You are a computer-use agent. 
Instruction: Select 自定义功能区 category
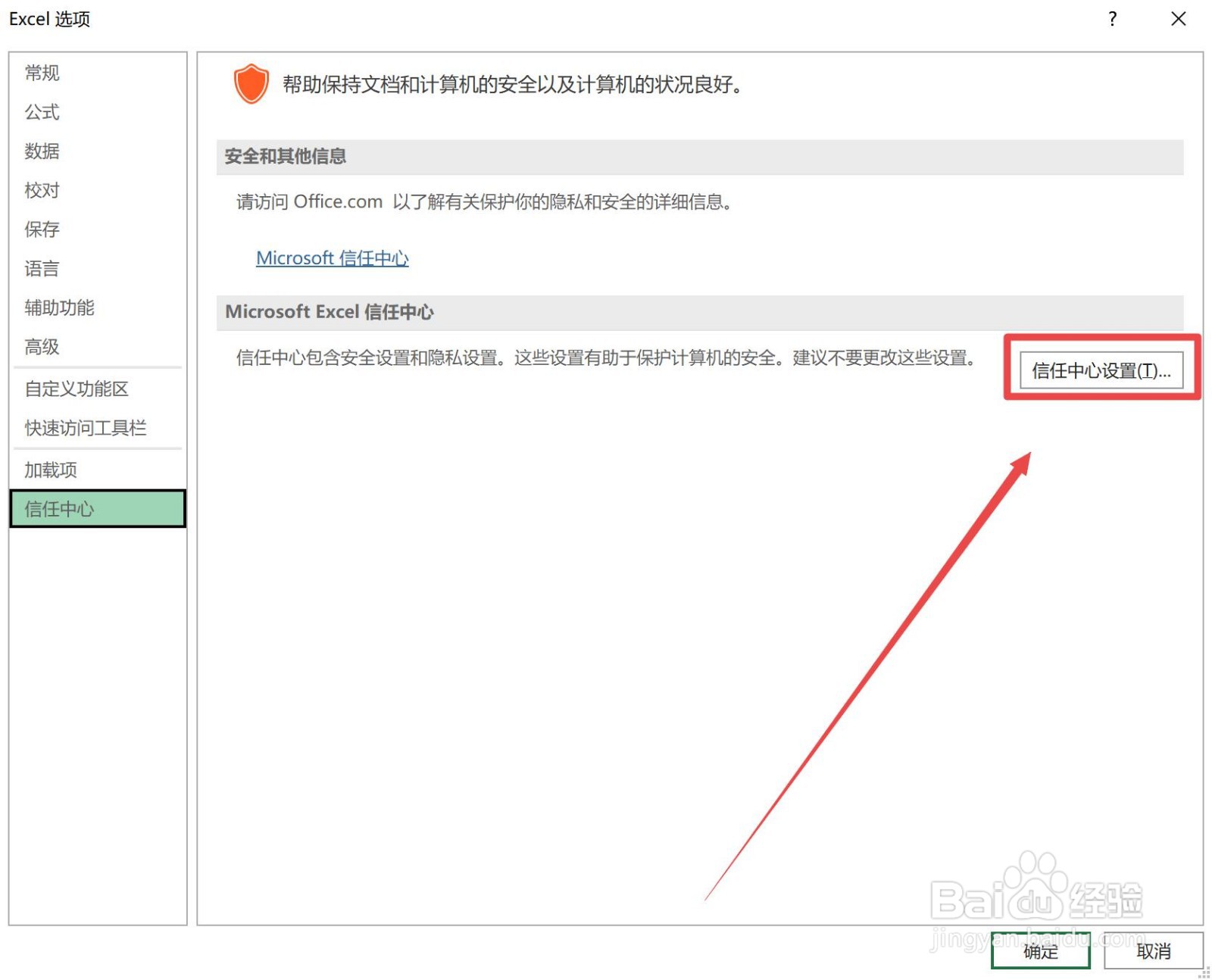click(97, 389)
